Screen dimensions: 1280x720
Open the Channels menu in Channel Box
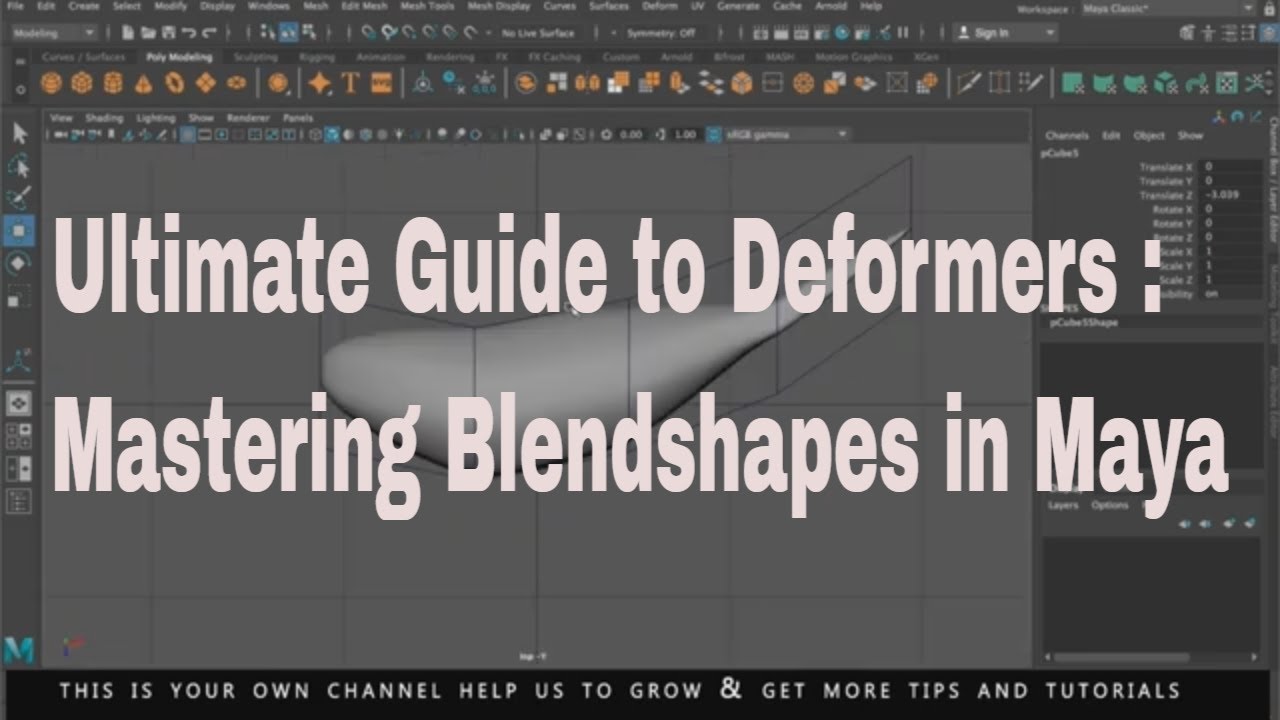1067,135
